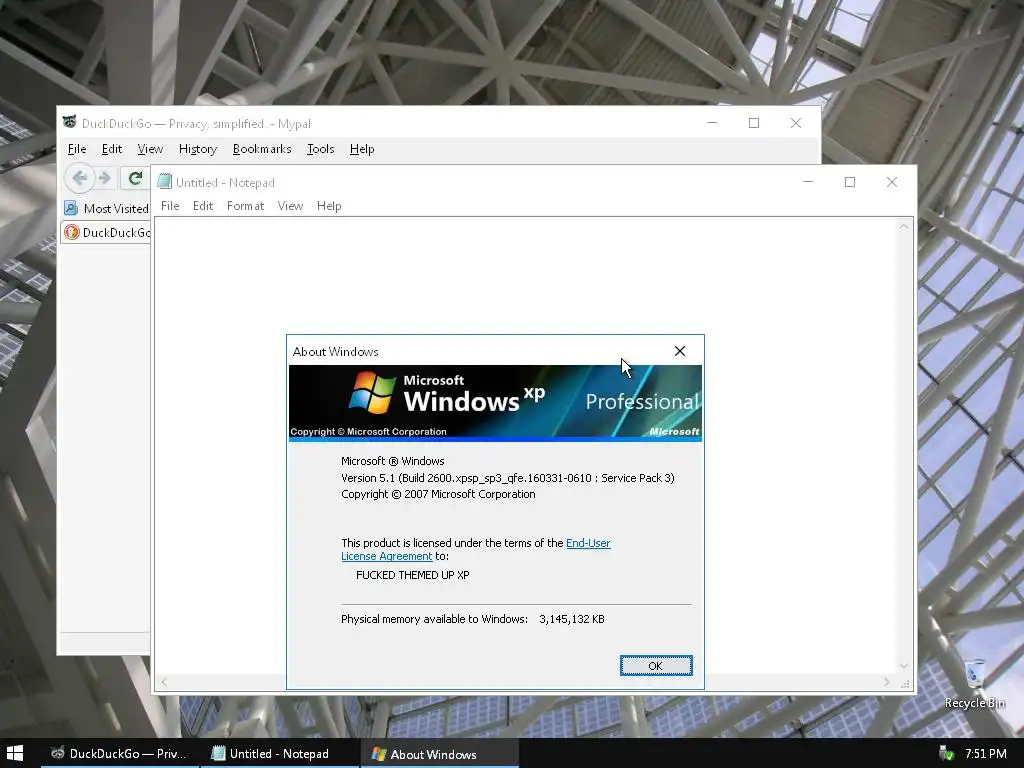Switch to Untitled - Notepad taskbar button
This screenshot has height=768, width=1024.
click(280, 754)
